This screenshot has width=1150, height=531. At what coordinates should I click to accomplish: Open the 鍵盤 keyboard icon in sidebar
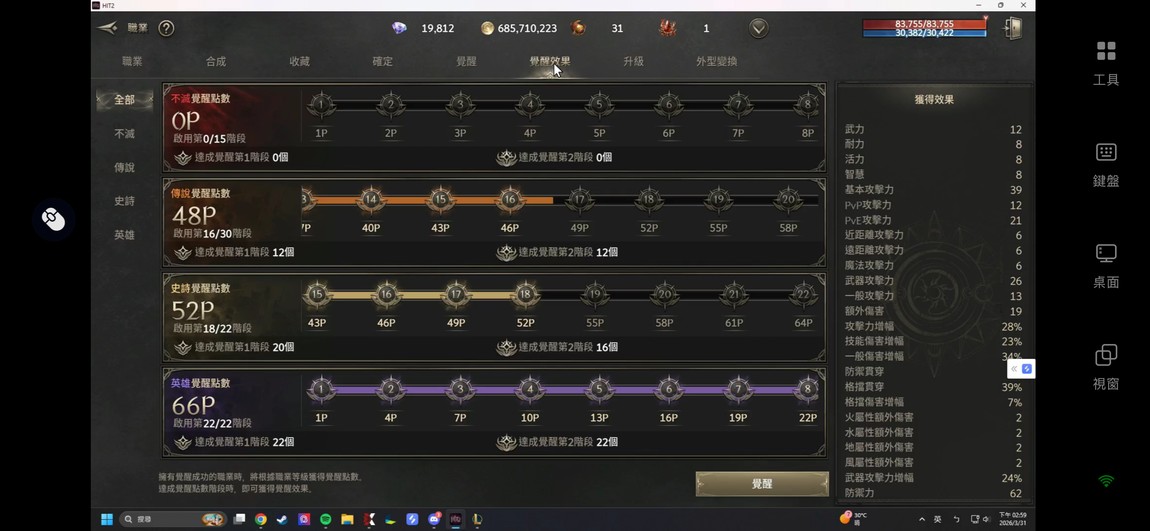point(1106,165)
